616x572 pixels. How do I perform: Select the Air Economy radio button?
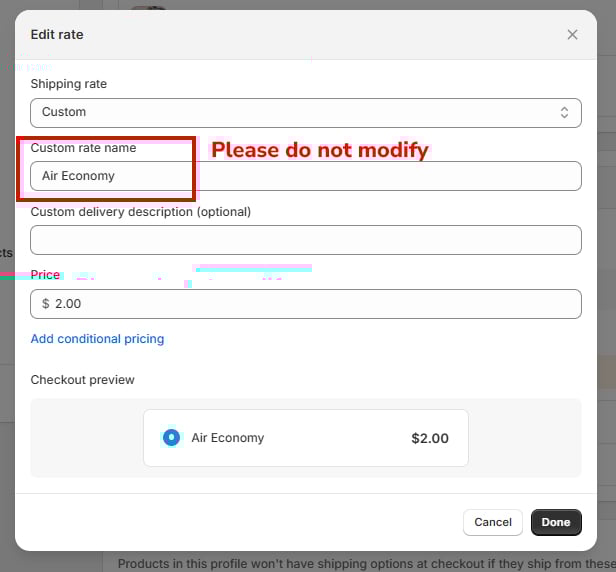[x=171, y=438]
